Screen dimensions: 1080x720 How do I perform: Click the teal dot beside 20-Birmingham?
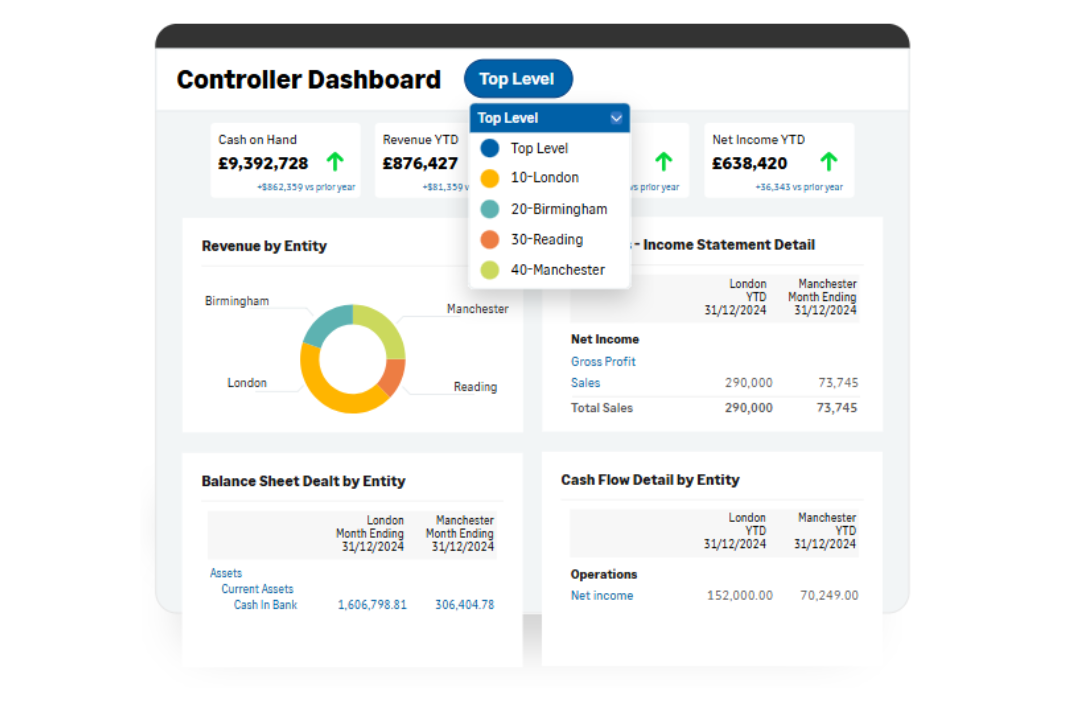[489, 209]
